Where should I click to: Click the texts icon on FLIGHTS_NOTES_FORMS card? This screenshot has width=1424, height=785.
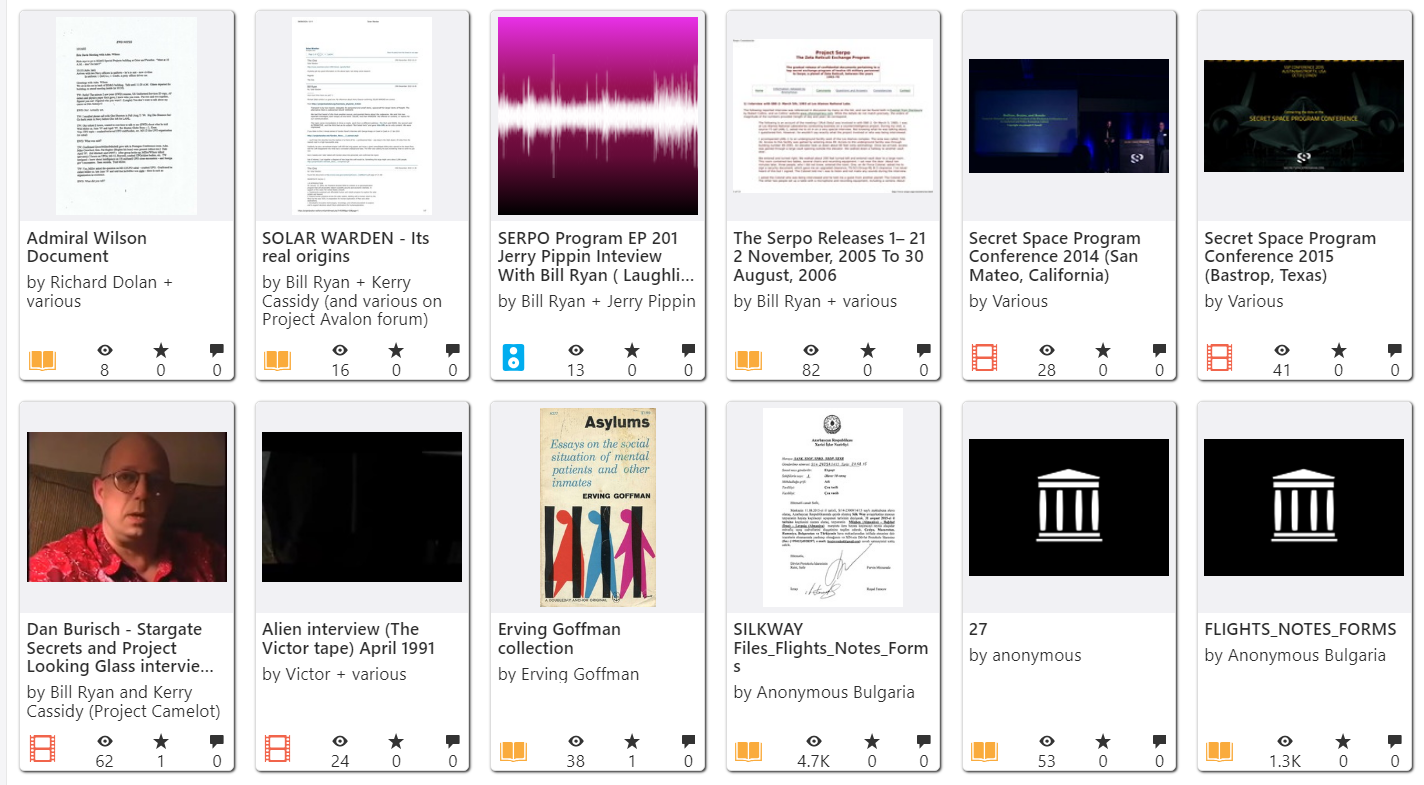pos(1220,749)
